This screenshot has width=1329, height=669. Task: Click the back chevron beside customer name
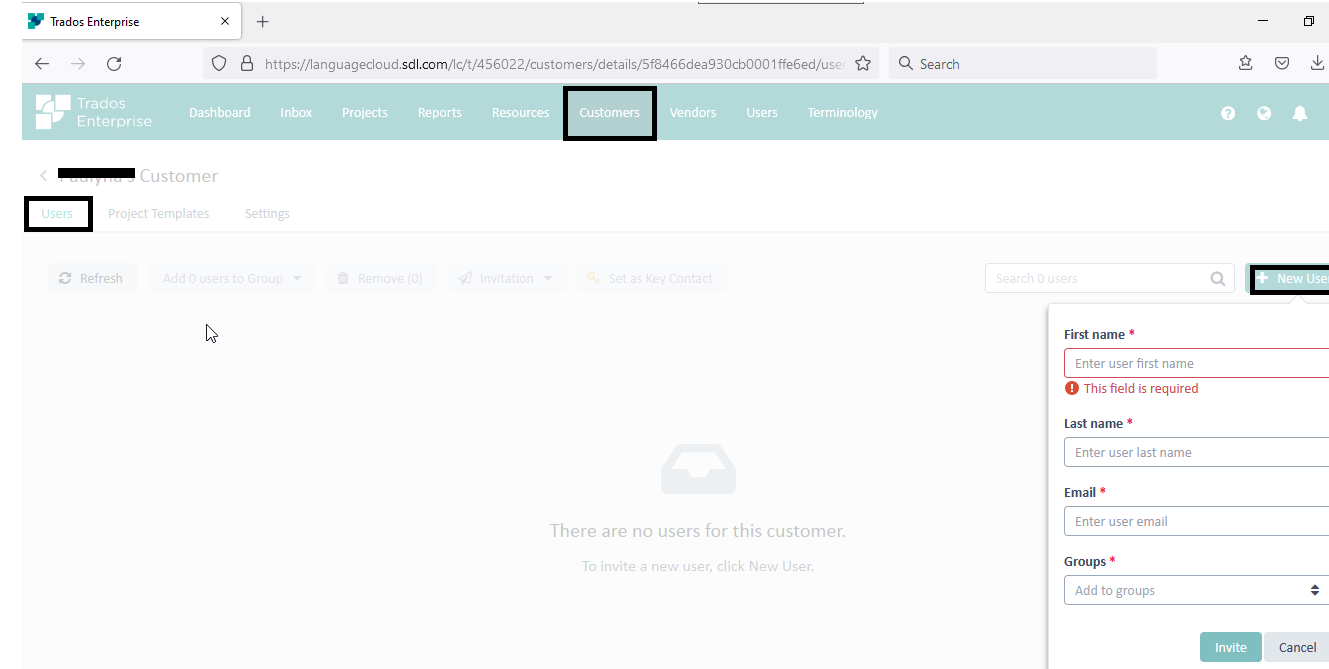tap(43, 176)
